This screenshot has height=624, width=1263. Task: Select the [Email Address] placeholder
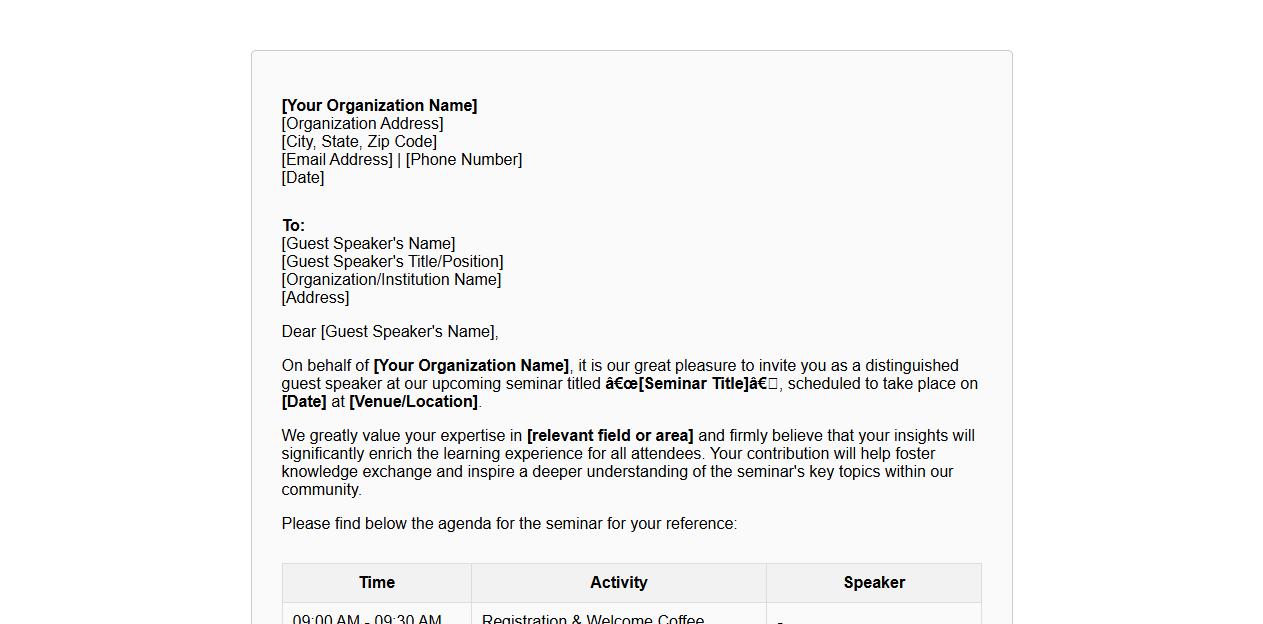337,160
